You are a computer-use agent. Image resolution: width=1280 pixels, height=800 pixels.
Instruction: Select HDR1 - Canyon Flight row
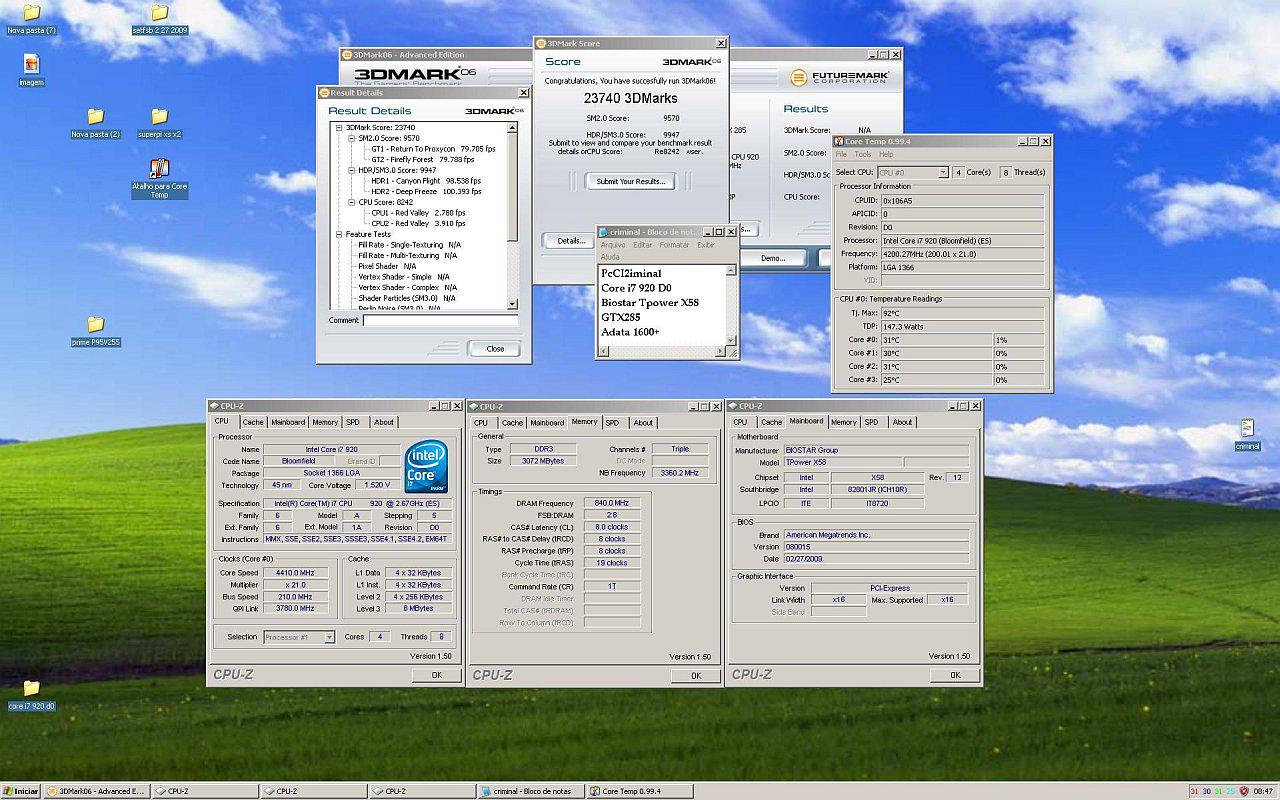click(426, 181)
